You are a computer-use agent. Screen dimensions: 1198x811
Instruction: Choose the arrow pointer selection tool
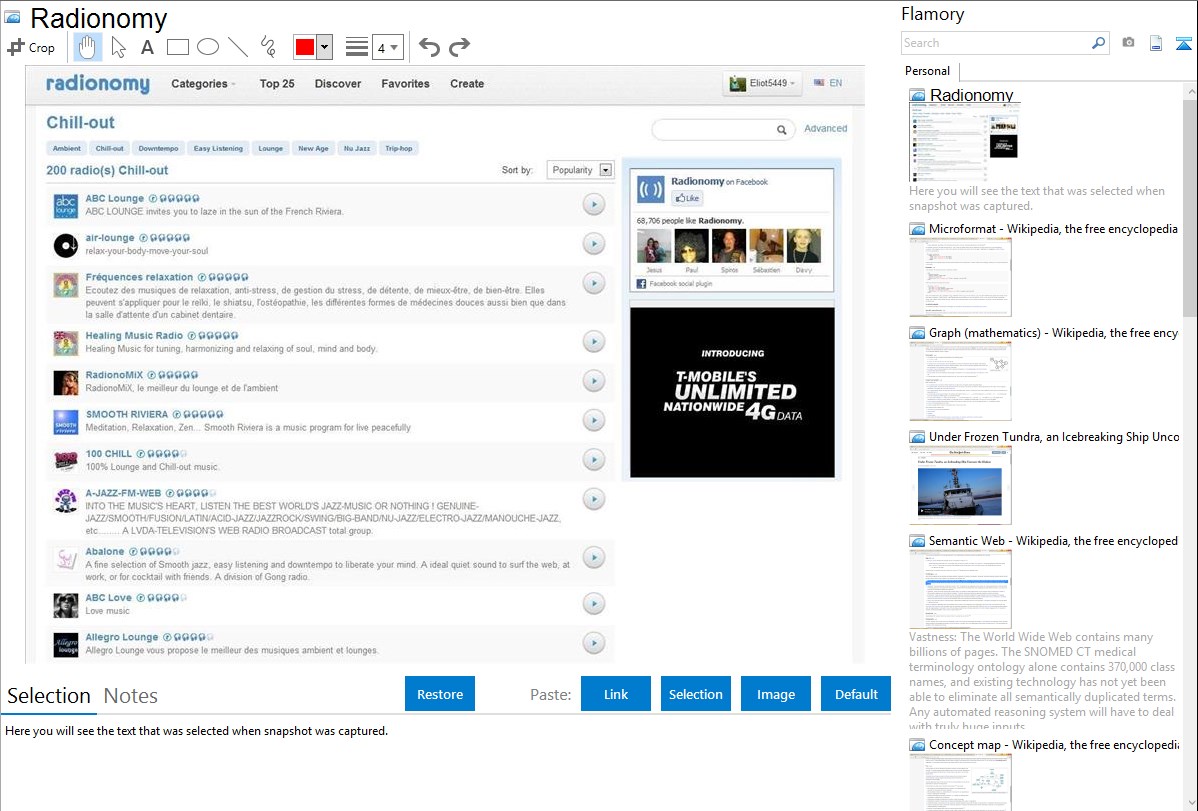click(x=118, y=47)
